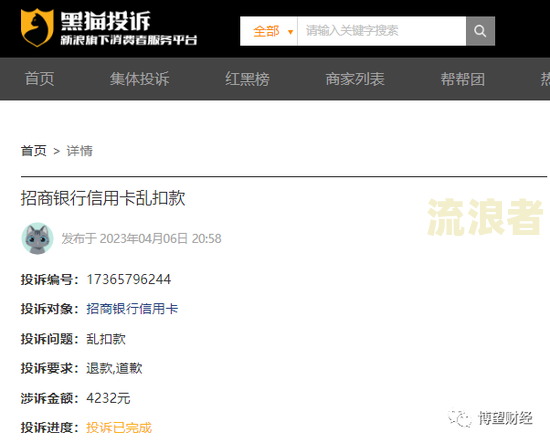Click the 首页 breadcrumb link
Viewport: 550px width, 443px height.
[34, 151]
